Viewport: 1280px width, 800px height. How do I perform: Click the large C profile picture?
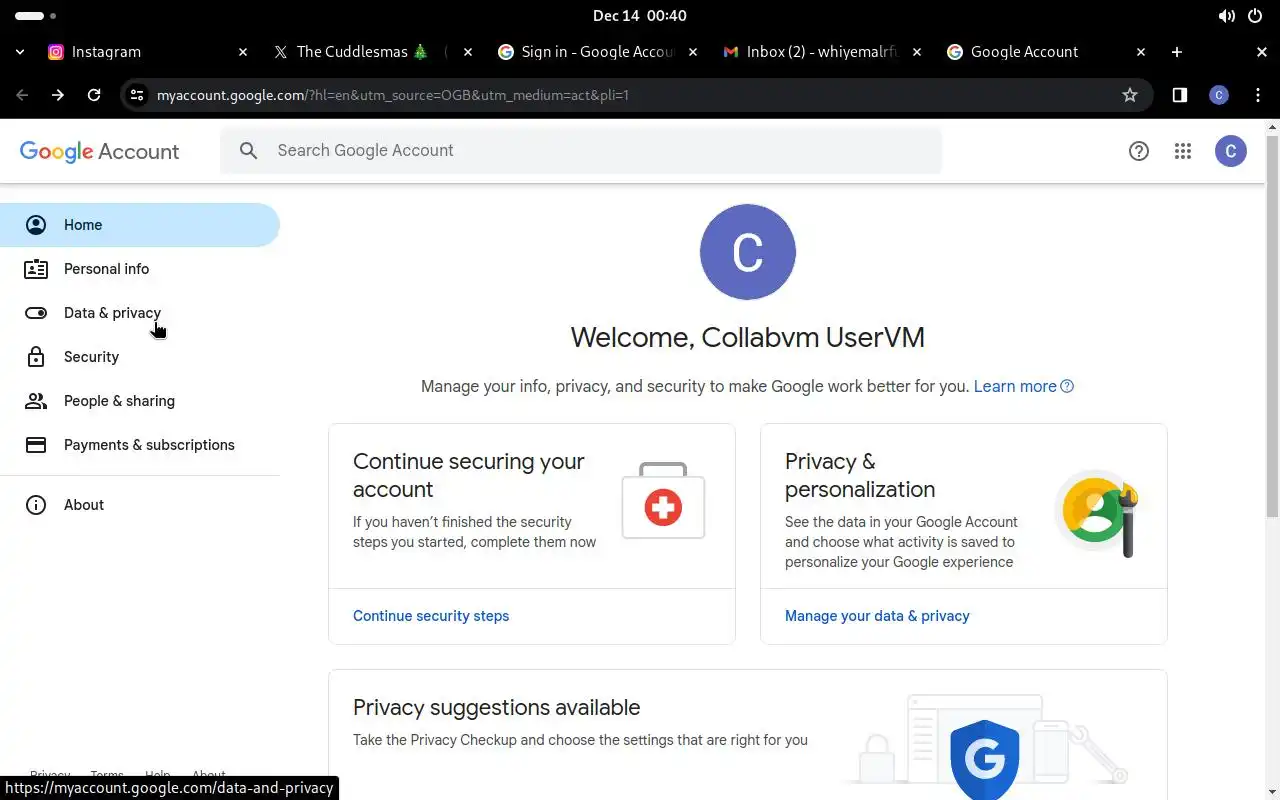[x=748, y=252]
